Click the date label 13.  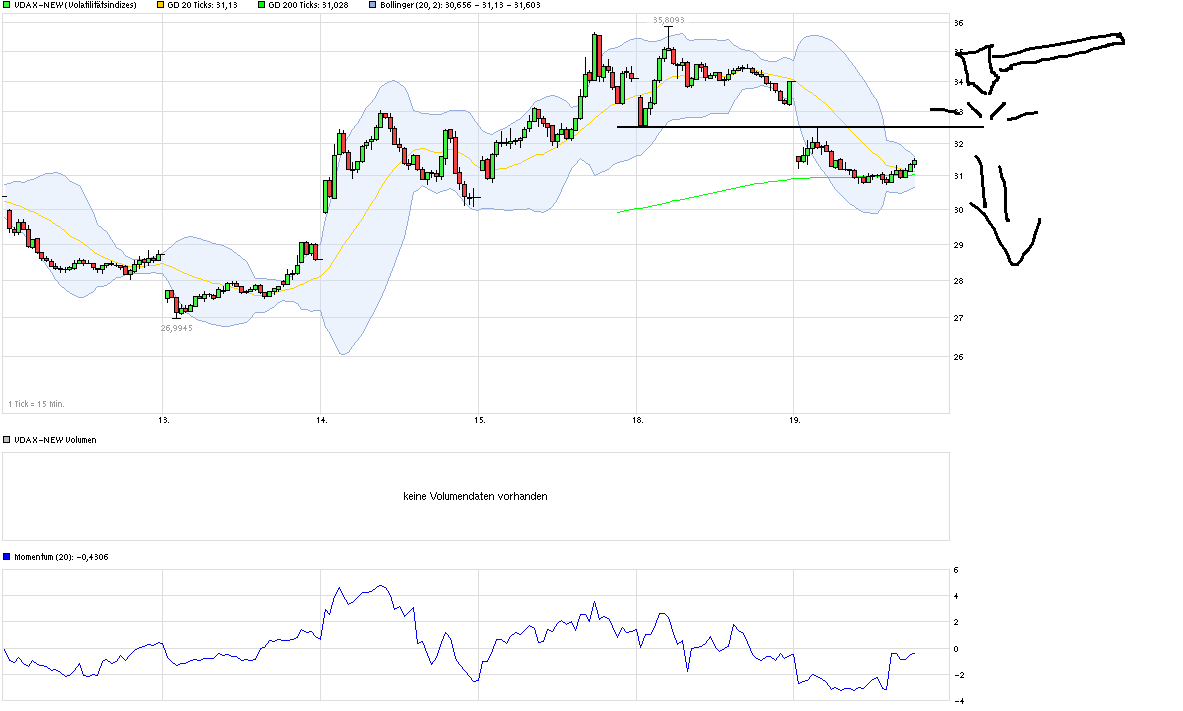pos(162,420)
